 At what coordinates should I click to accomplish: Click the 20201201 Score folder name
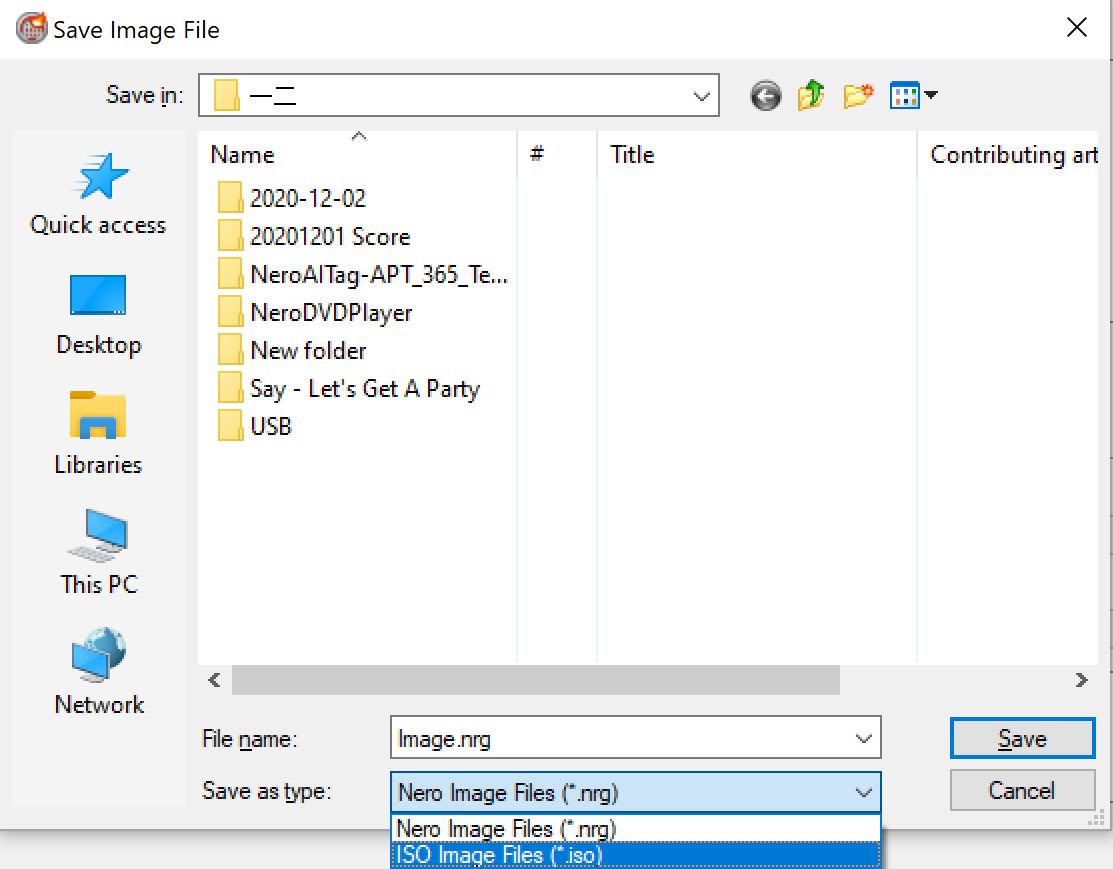point(330,236)
